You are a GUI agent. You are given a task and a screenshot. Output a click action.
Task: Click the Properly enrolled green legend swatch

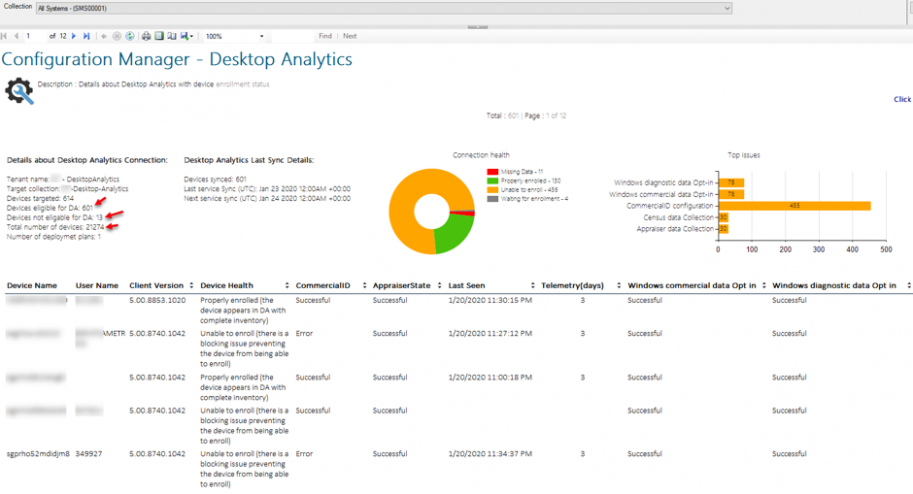[x=493, y=181]
